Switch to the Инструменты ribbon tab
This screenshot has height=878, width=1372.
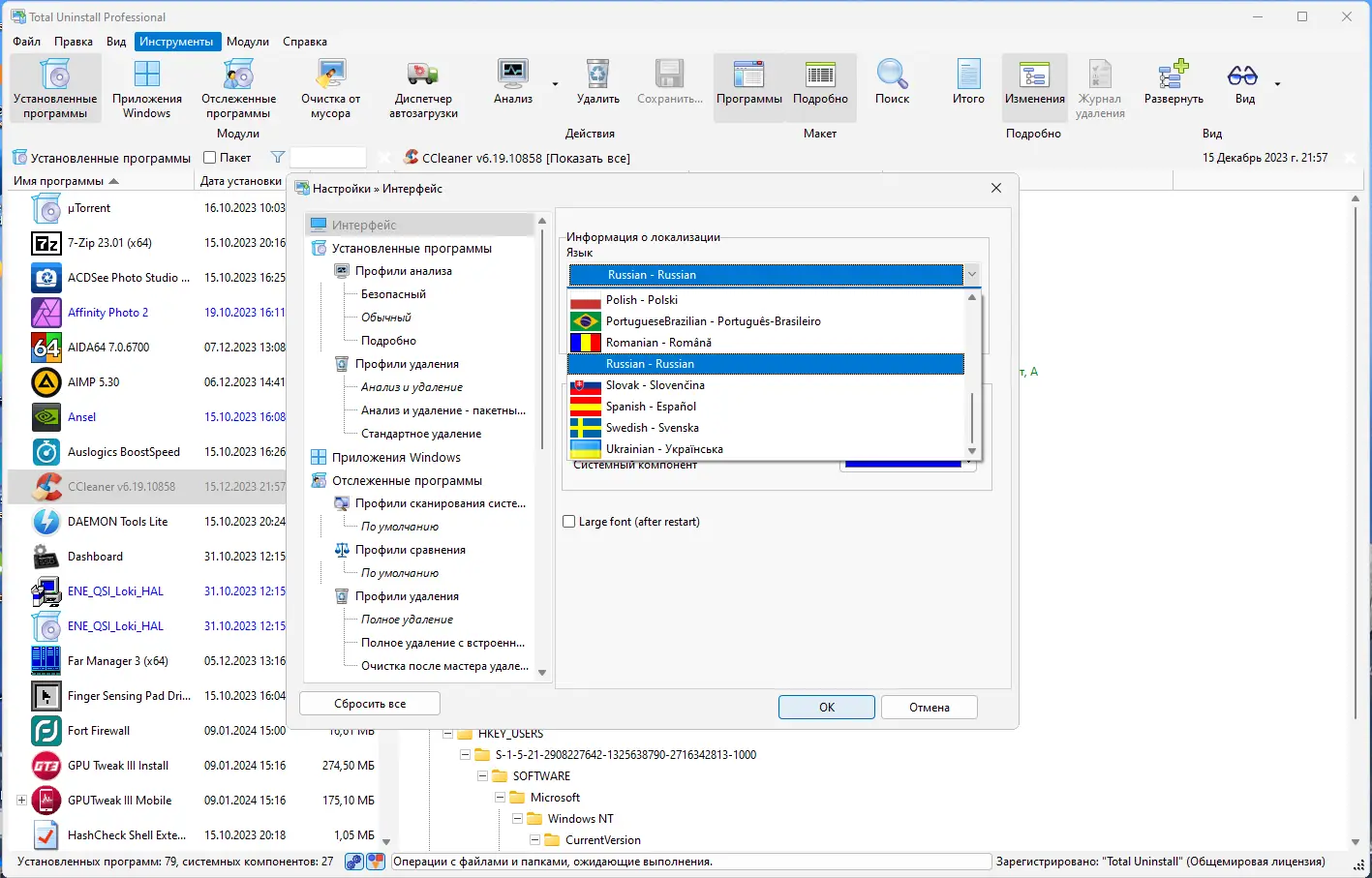176,42
